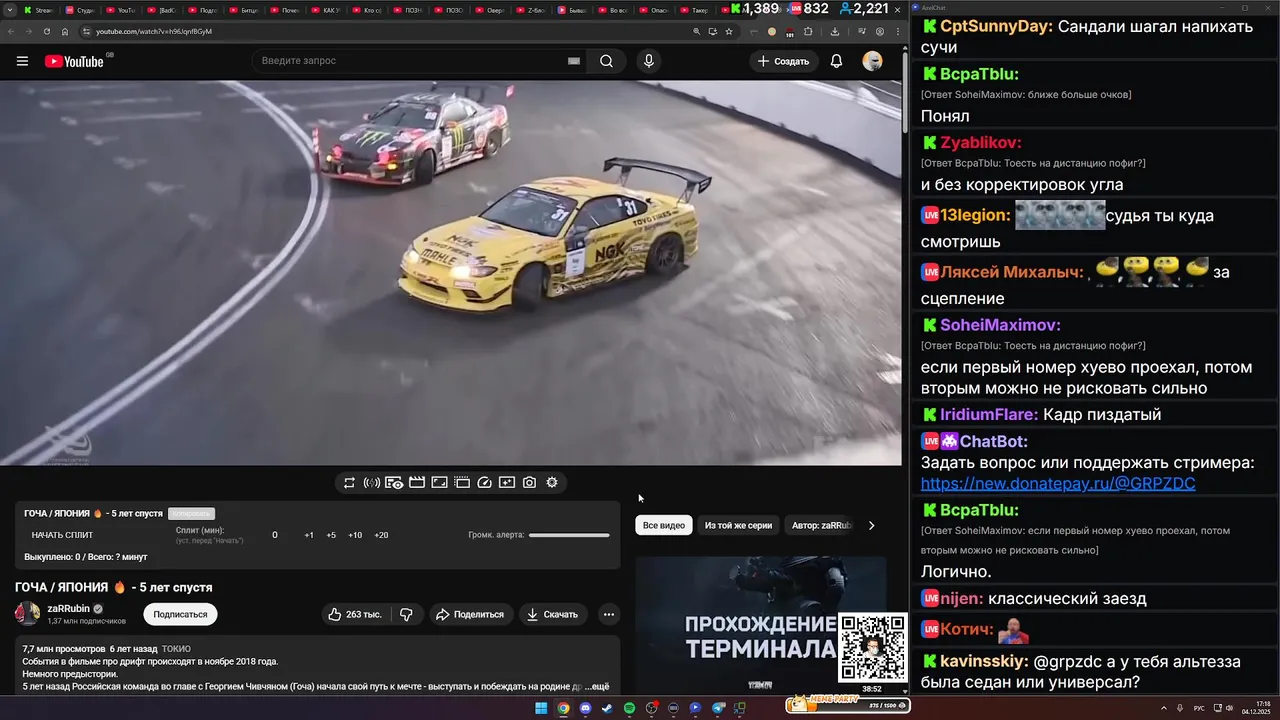Click SoheiMaximov username in chat
The height and width of the screenshot is (720, 1280).
point(1000,325)
